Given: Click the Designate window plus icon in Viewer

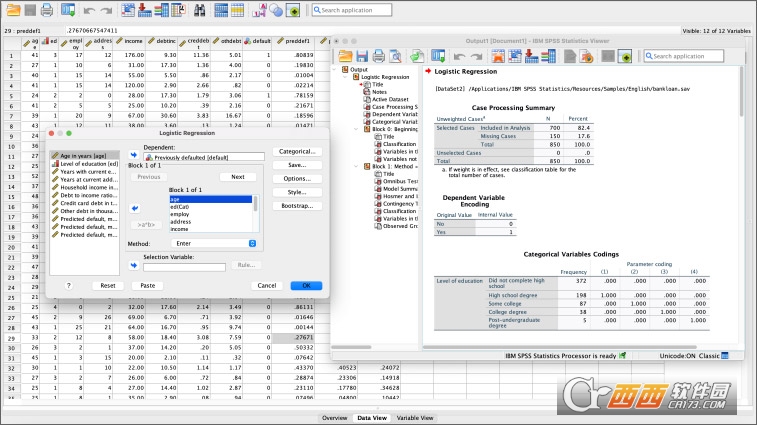Looking at the screenshot, I should (625, 56).
